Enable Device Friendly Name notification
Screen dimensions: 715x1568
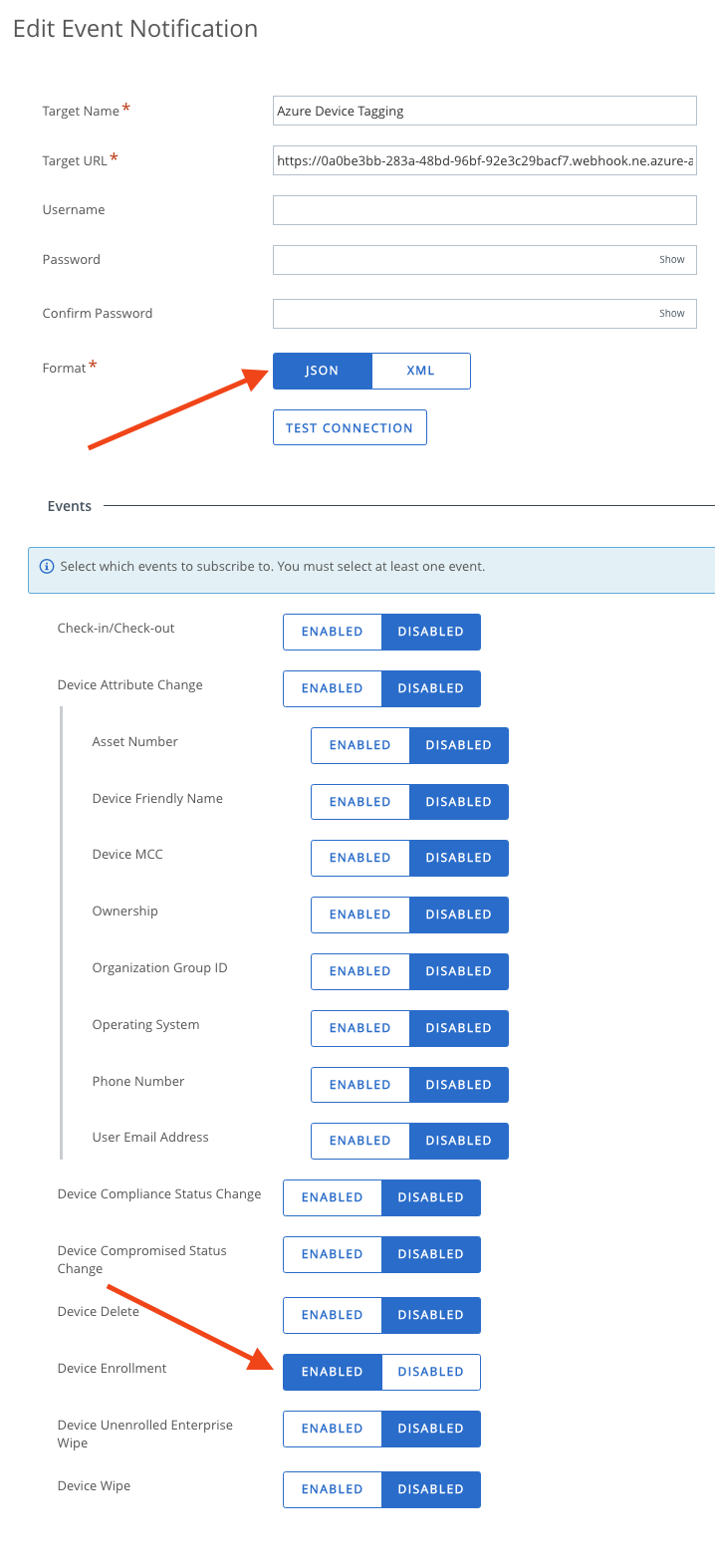[x=359, y=802]
